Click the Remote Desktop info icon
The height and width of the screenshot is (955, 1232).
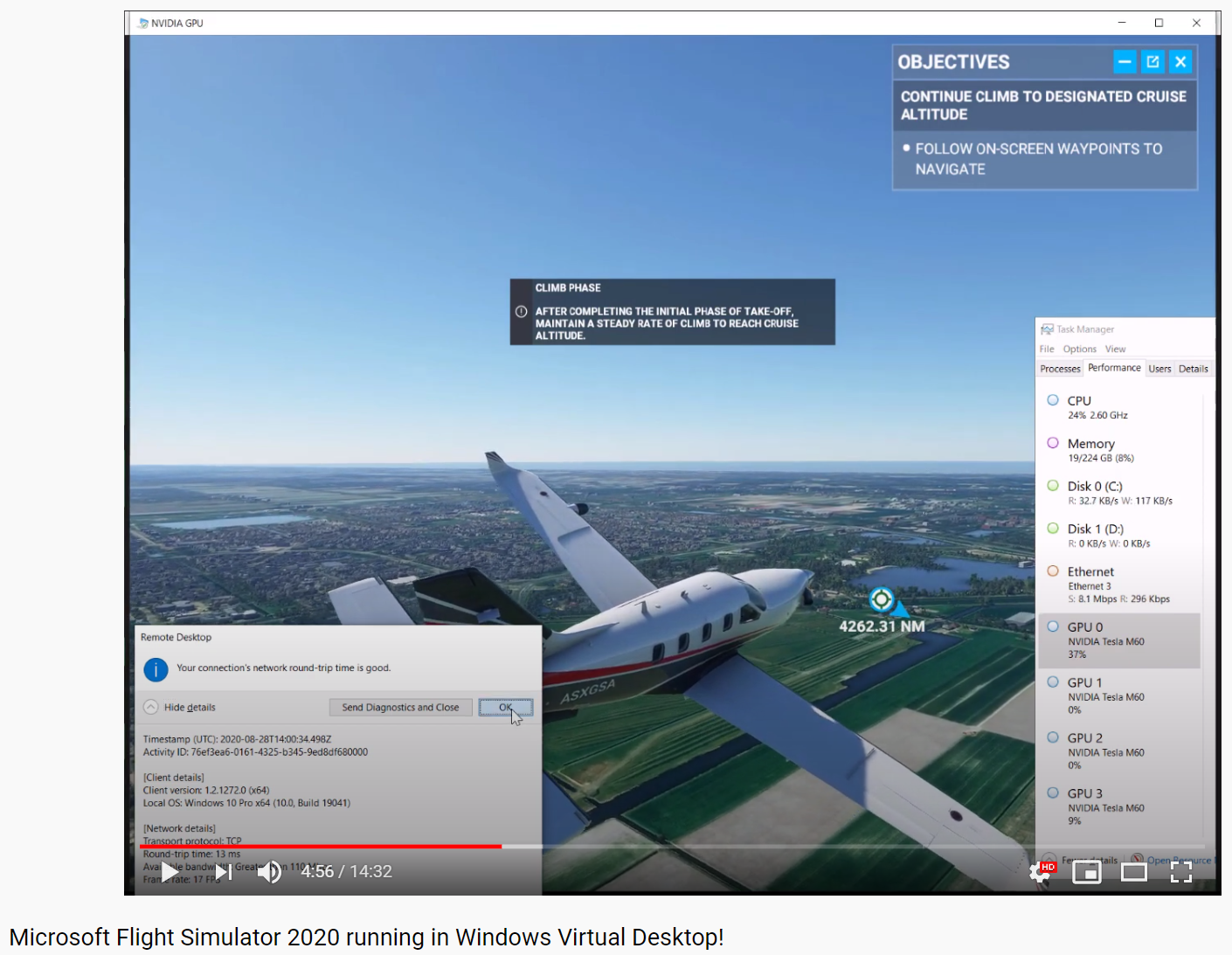point(156,669)
